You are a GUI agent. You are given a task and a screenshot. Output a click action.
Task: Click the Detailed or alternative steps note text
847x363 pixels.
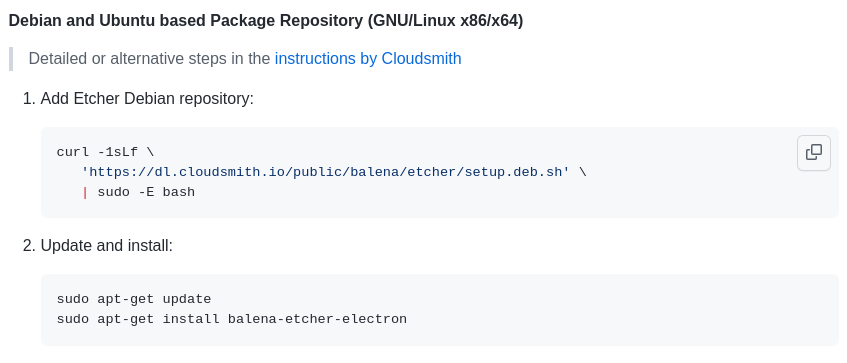pyautogui.click(x=149, y=58)
